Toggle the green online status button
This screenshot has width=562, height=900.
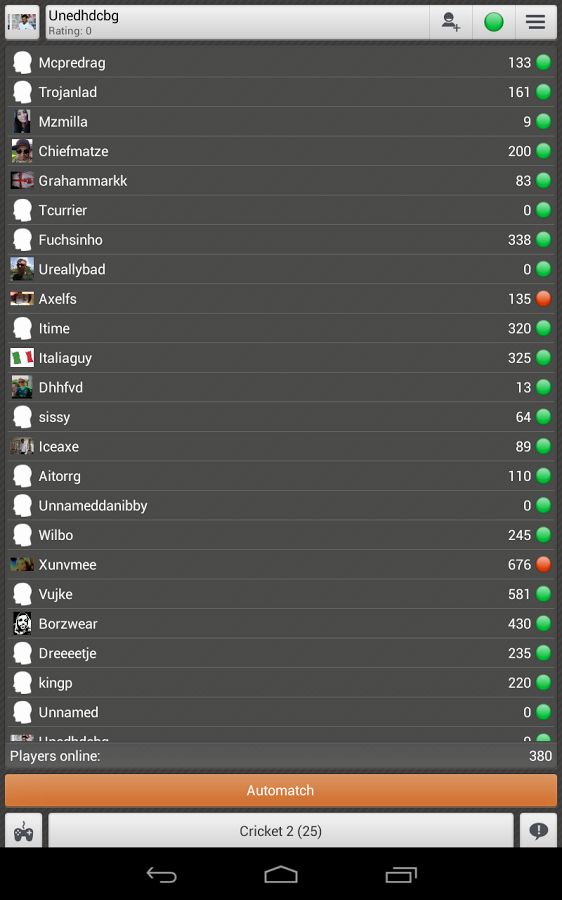point(494,22)
